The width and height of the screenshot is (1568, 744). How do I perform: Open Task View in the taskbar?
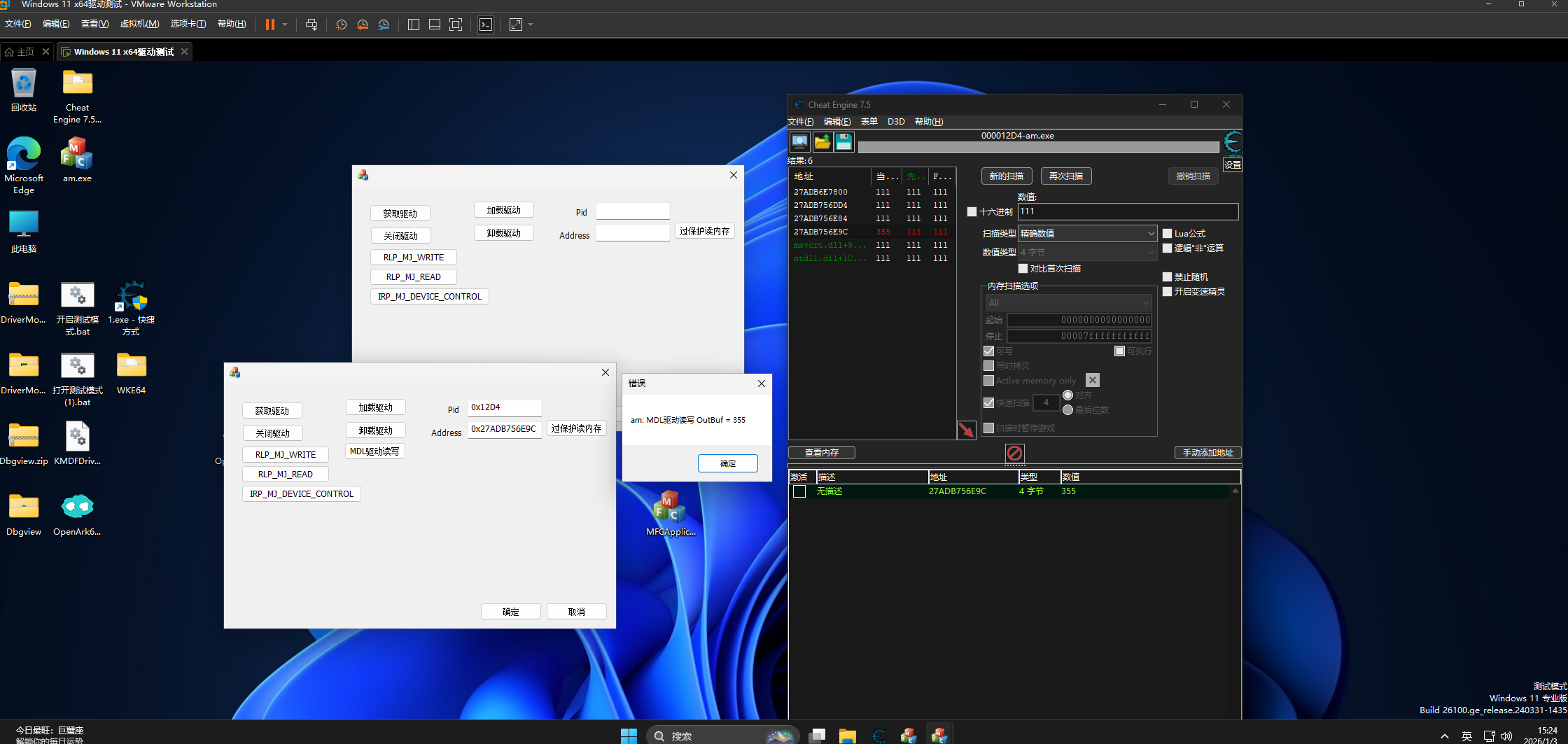[x=817, y=736]
